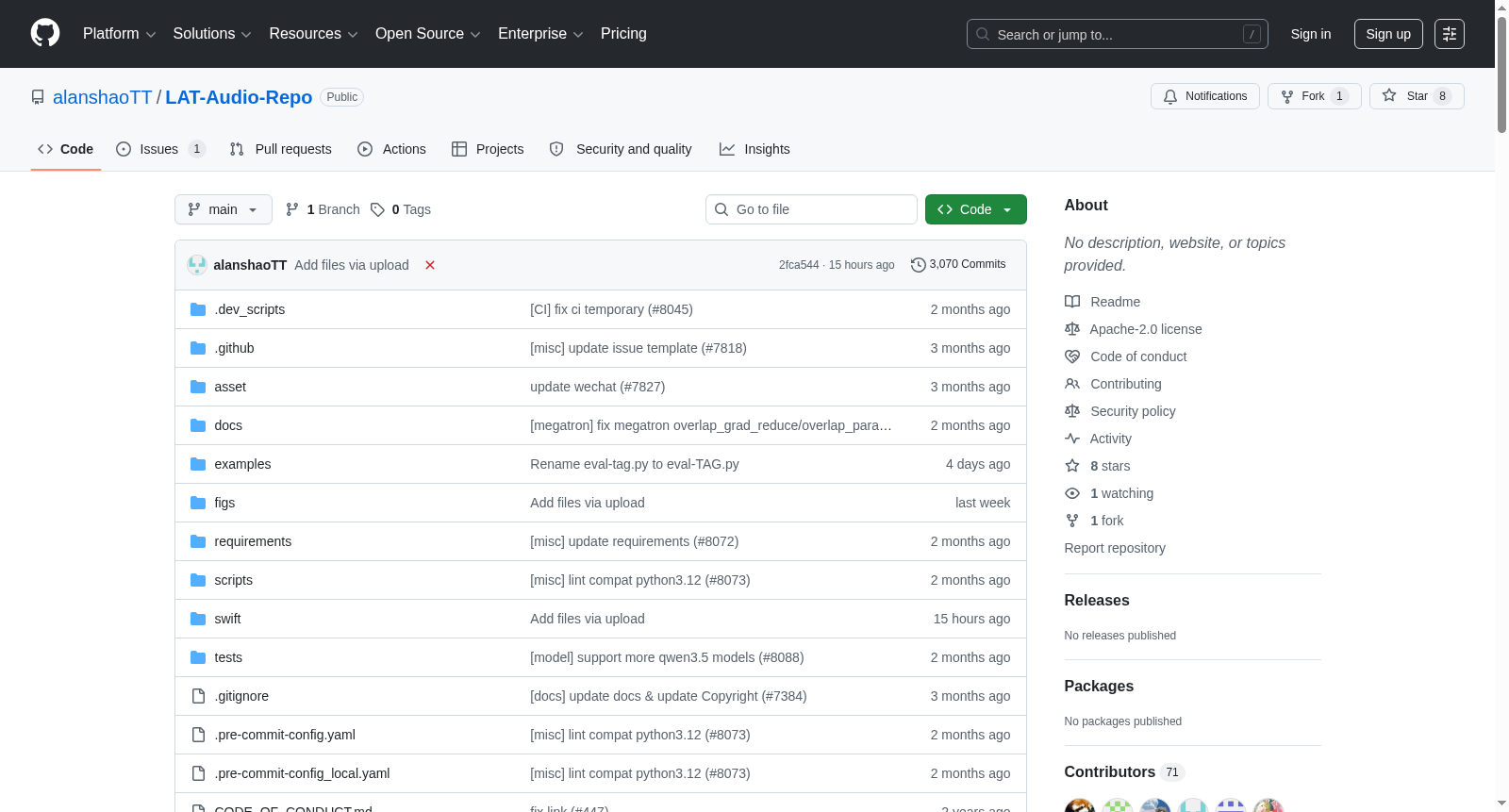Viewport: 1509px width, 812px height.
Task: Click the Activity pulse icon
Action: coord(1072,439)
